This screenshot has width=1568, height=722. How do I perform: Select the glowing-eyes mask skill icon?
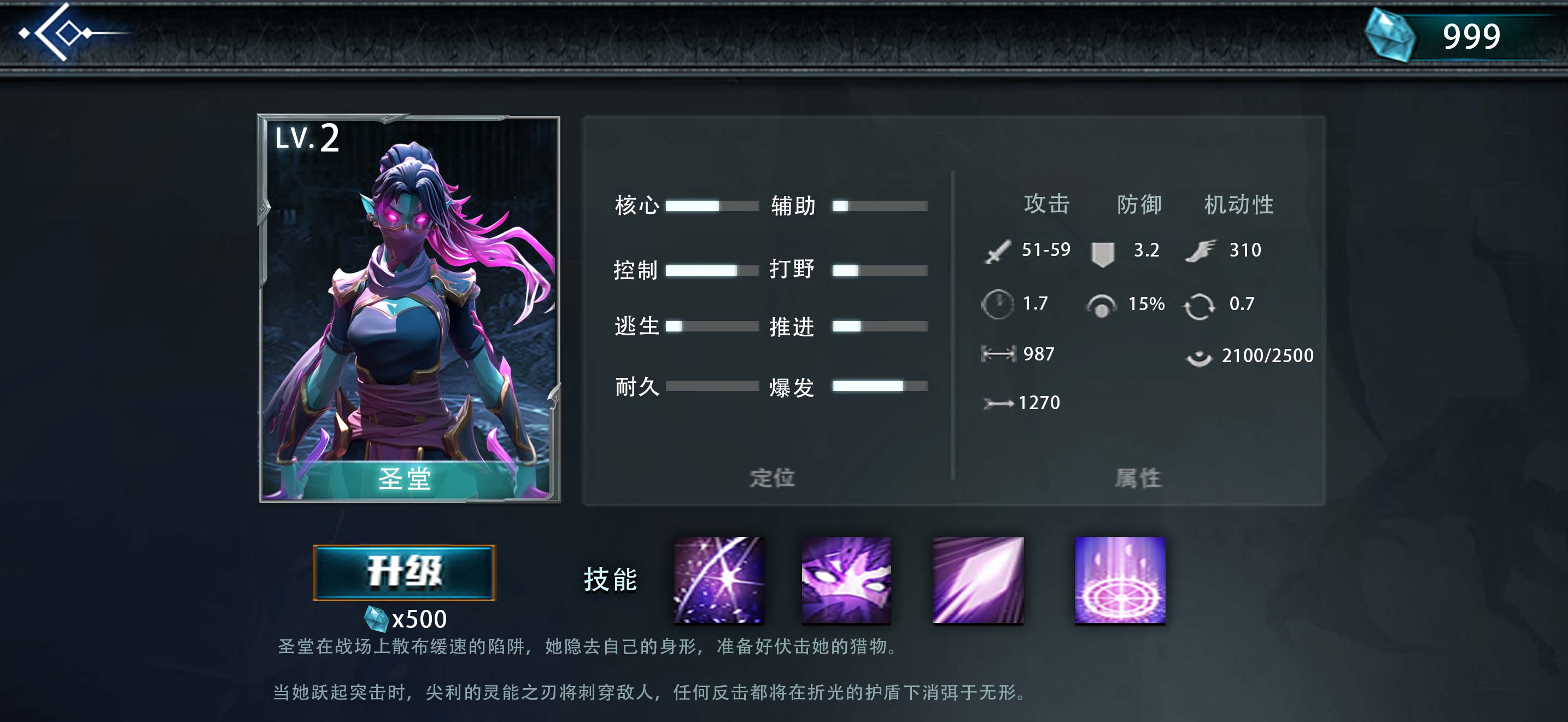846,580
